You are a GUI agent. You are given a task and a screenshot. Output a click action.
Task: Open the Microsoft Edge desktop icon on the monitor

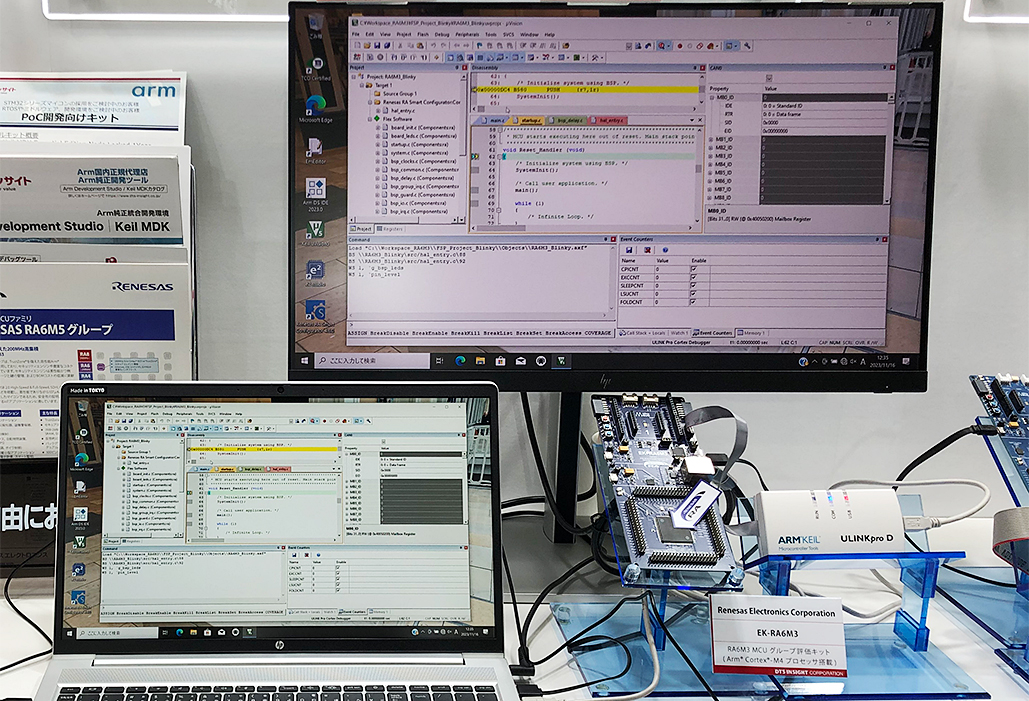click(x=316, y=108)
